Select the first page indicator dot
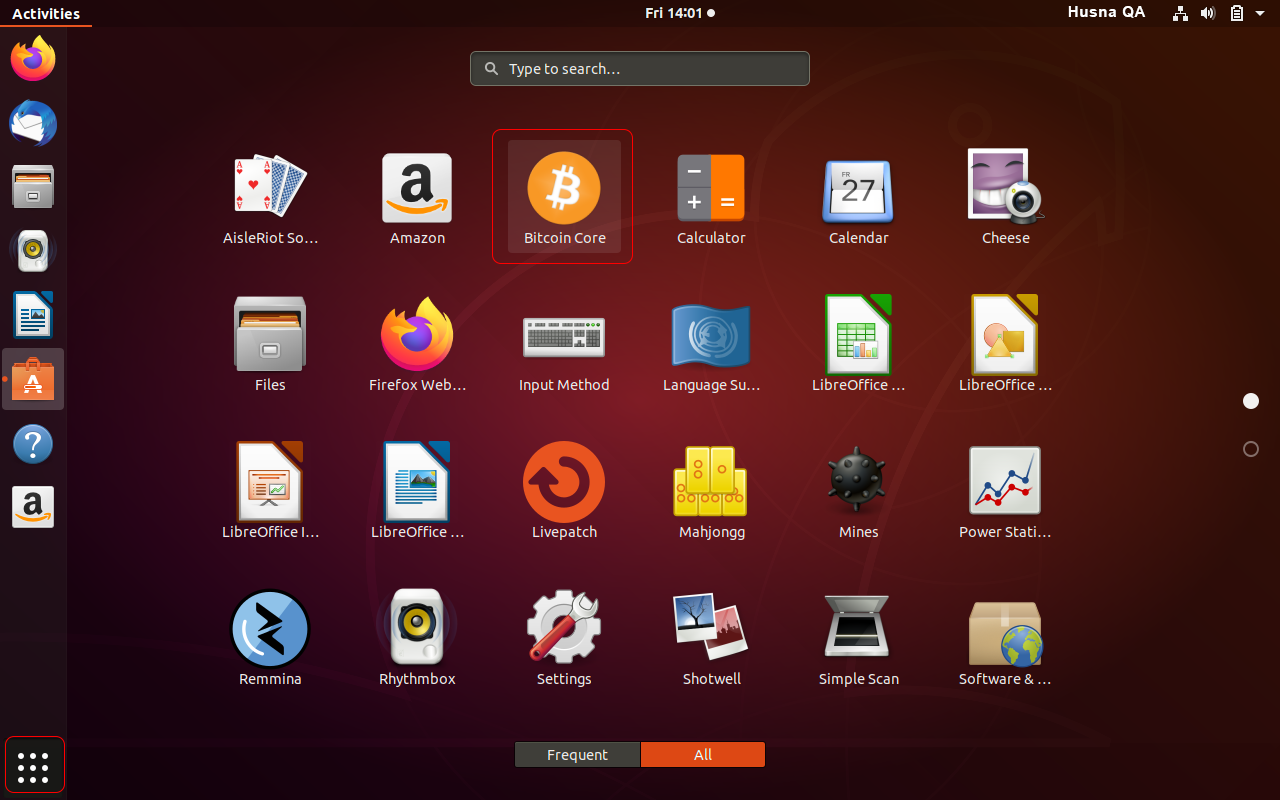This screenshot has width=1280, height=800. coord(1250,401)
